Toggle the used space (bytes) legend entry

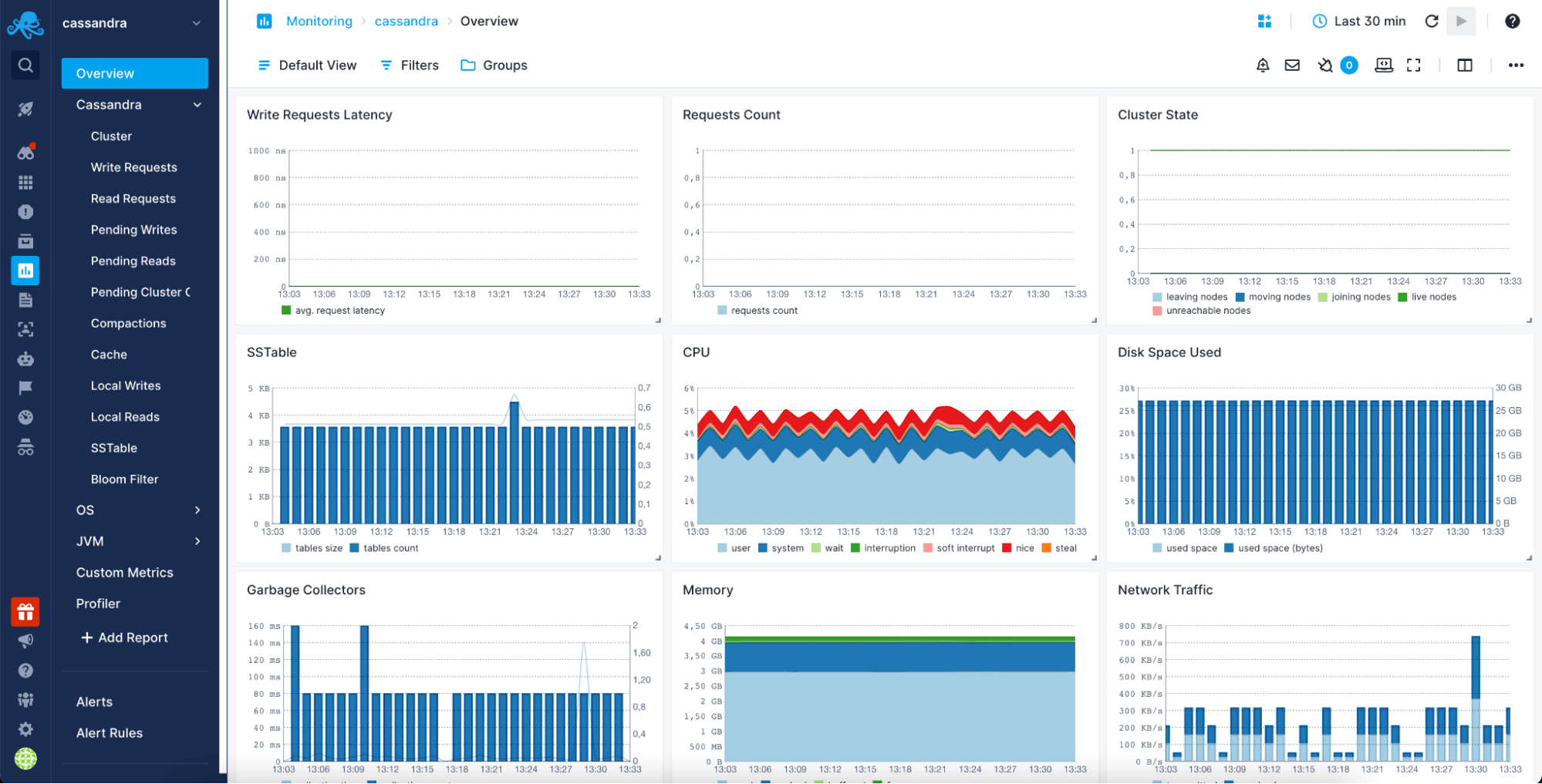(x=1274, y=549)
